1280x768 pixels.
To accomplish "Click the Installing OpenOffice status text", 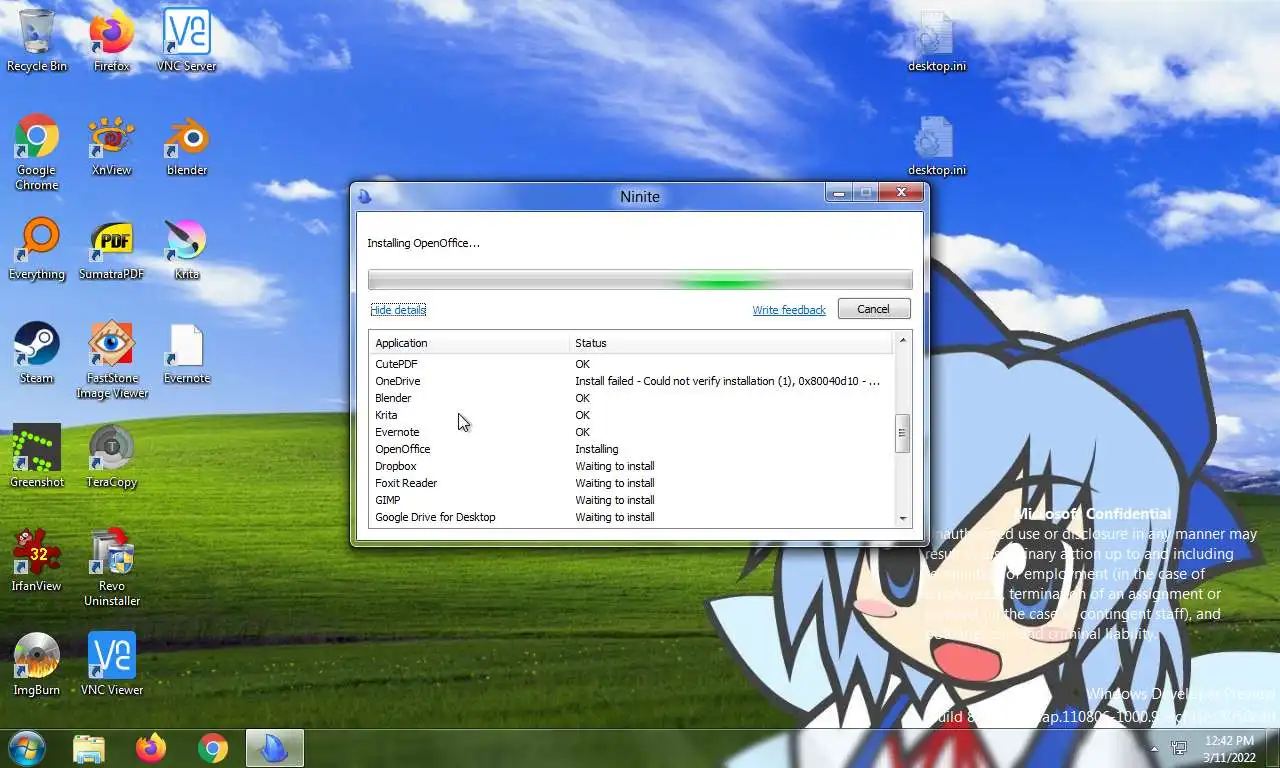I will click(x=423, y=243).
